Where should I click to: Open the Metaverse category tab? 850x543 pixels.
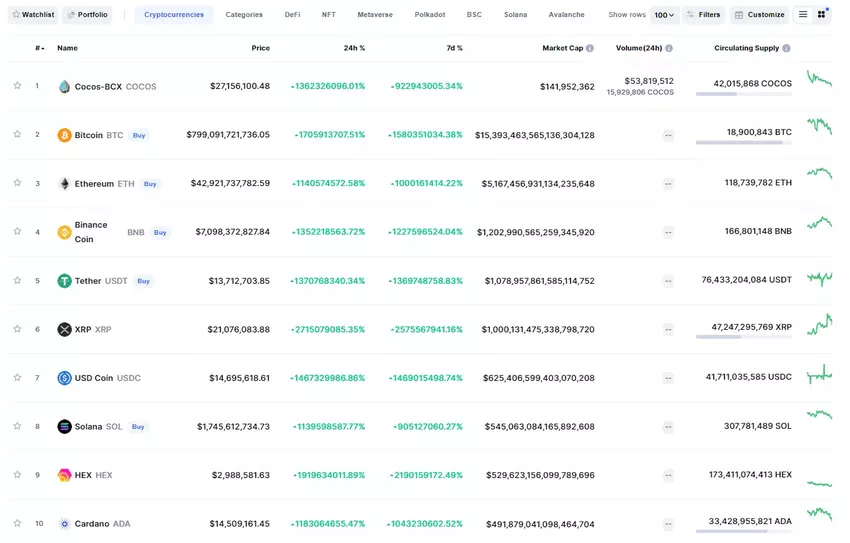tap(375, 15)
